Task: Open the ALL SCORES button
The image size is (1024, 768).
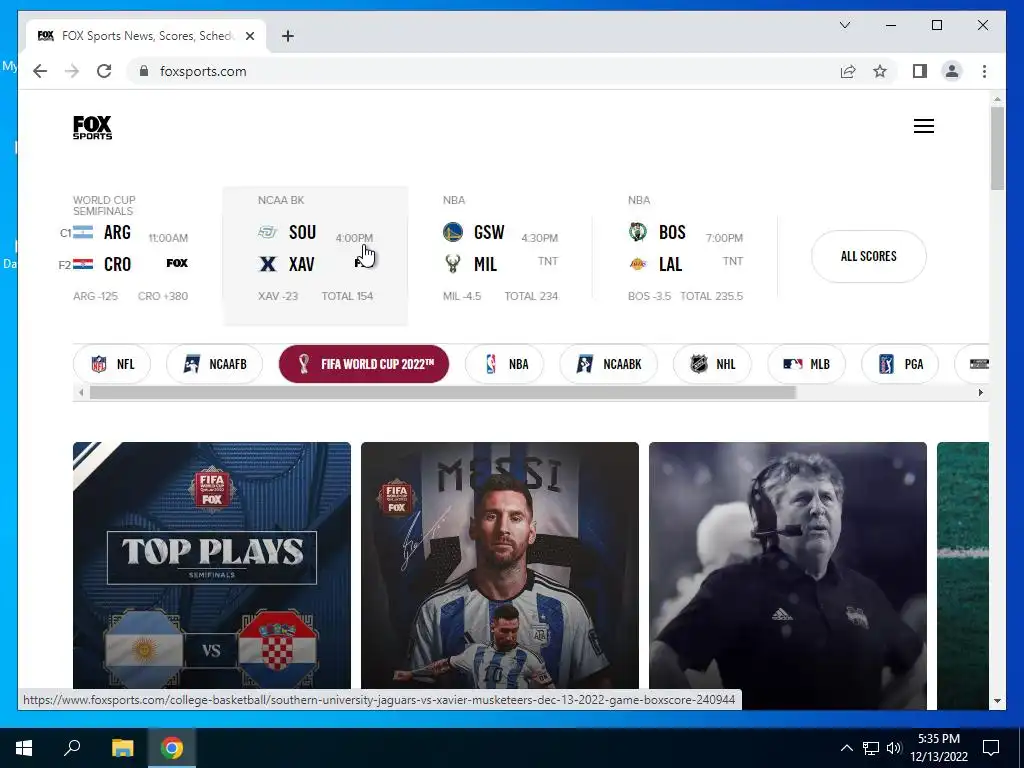Action: click(869, 256)
